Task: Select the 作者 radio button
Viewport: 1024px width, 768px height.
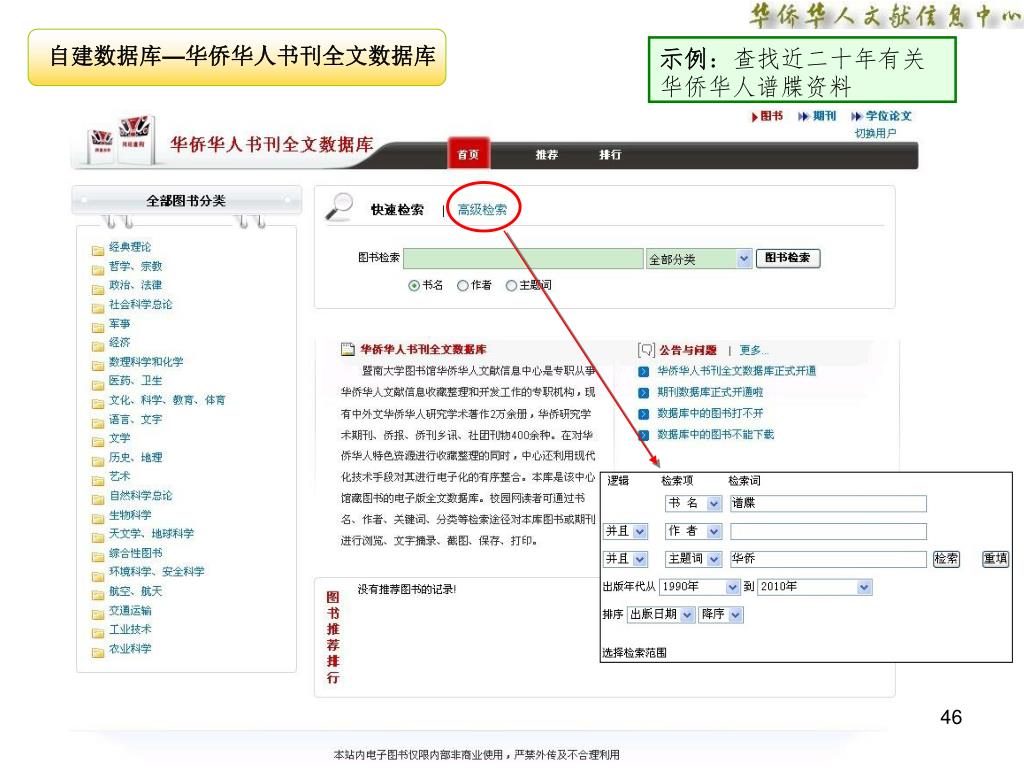Action: (462, 285)
